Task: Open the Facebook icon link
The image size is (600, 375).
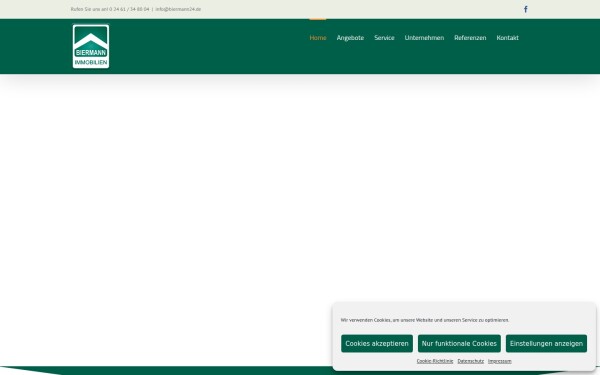Action: click(526, 9)
